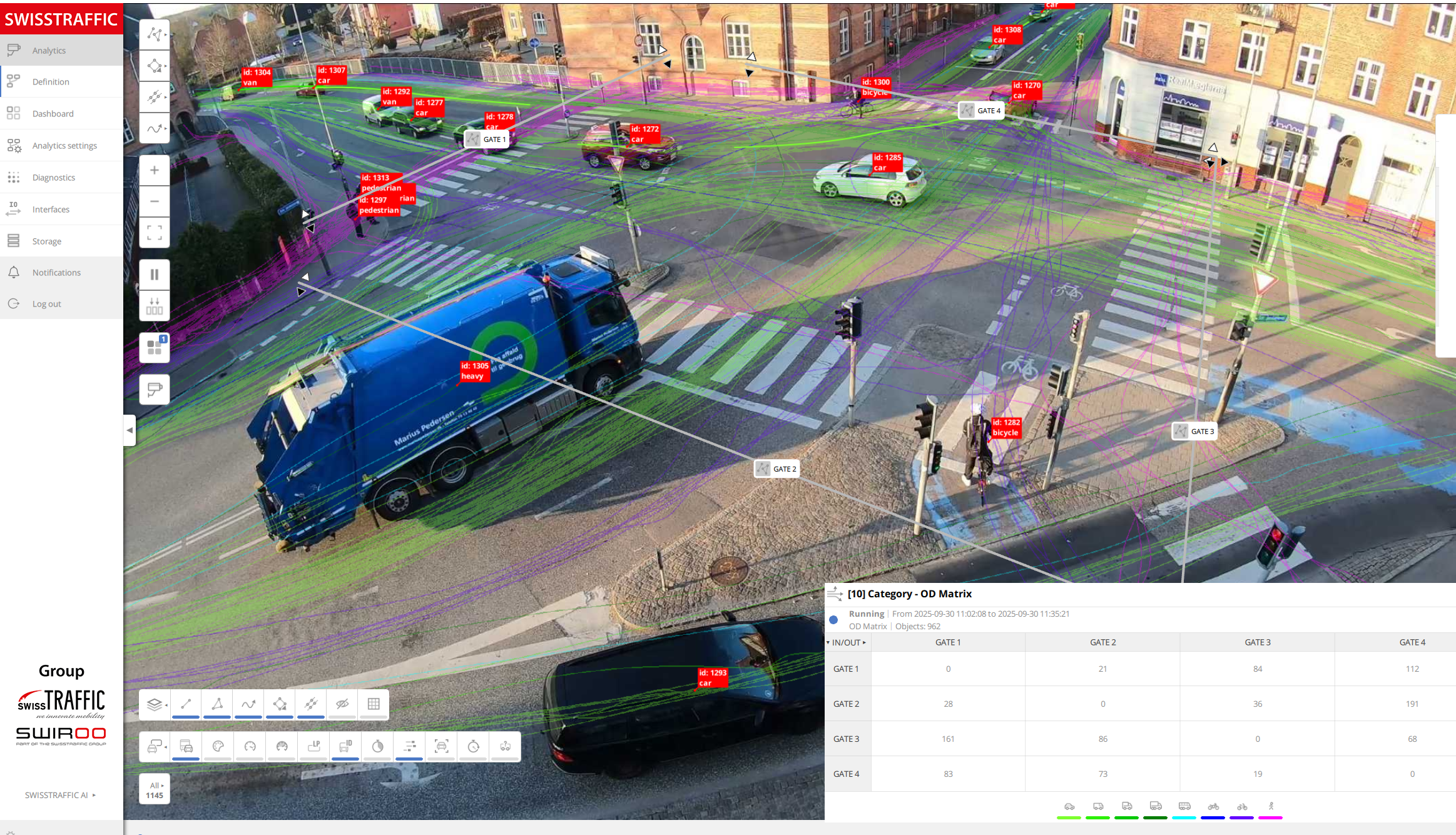Screen dimensions: 1456x835
Task: Open the widgets grid icon with badge
Action: coord(155,347)
